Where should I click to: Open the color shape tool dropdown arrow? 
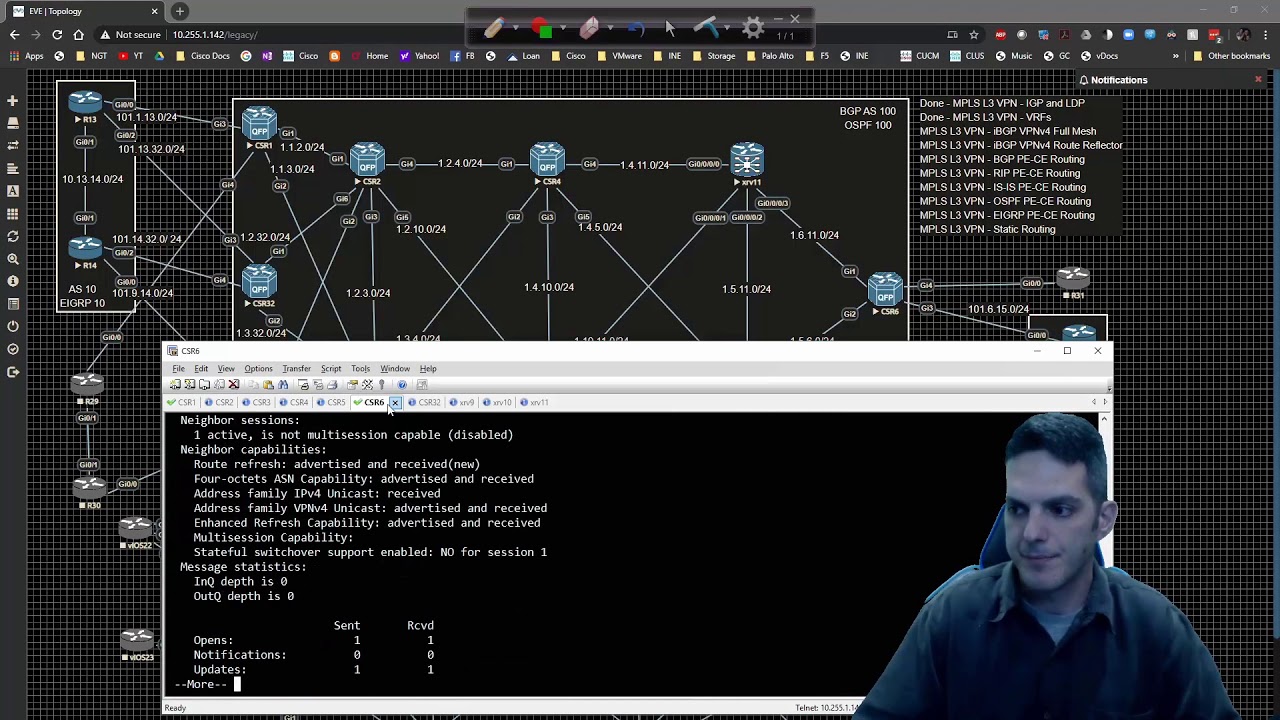(x=563, y=27)
